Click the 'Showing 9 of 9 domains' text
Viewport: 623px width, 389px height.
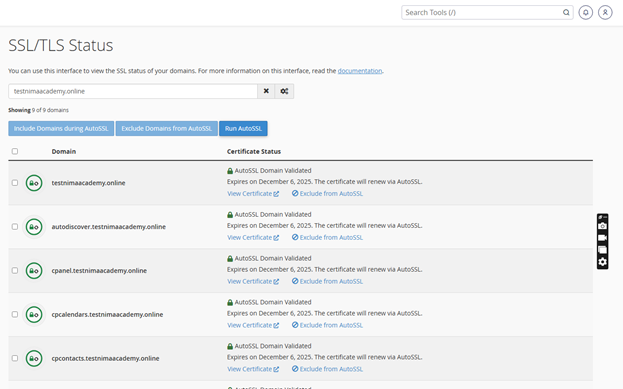(39, 110)
